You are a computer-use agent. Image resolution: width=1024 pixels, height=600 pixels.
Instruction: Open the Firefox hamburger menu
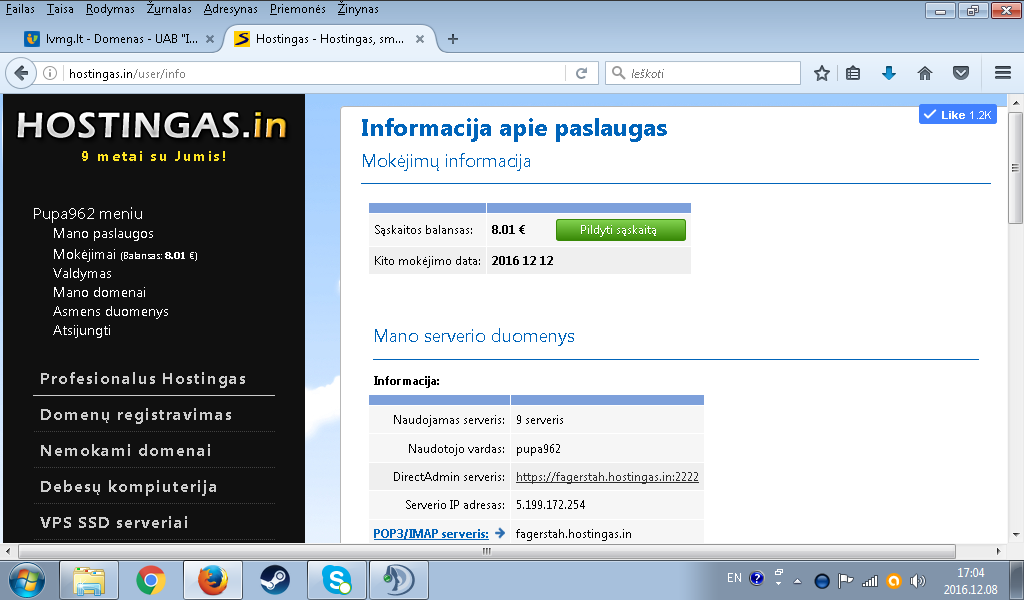[x=1003, y=73]
